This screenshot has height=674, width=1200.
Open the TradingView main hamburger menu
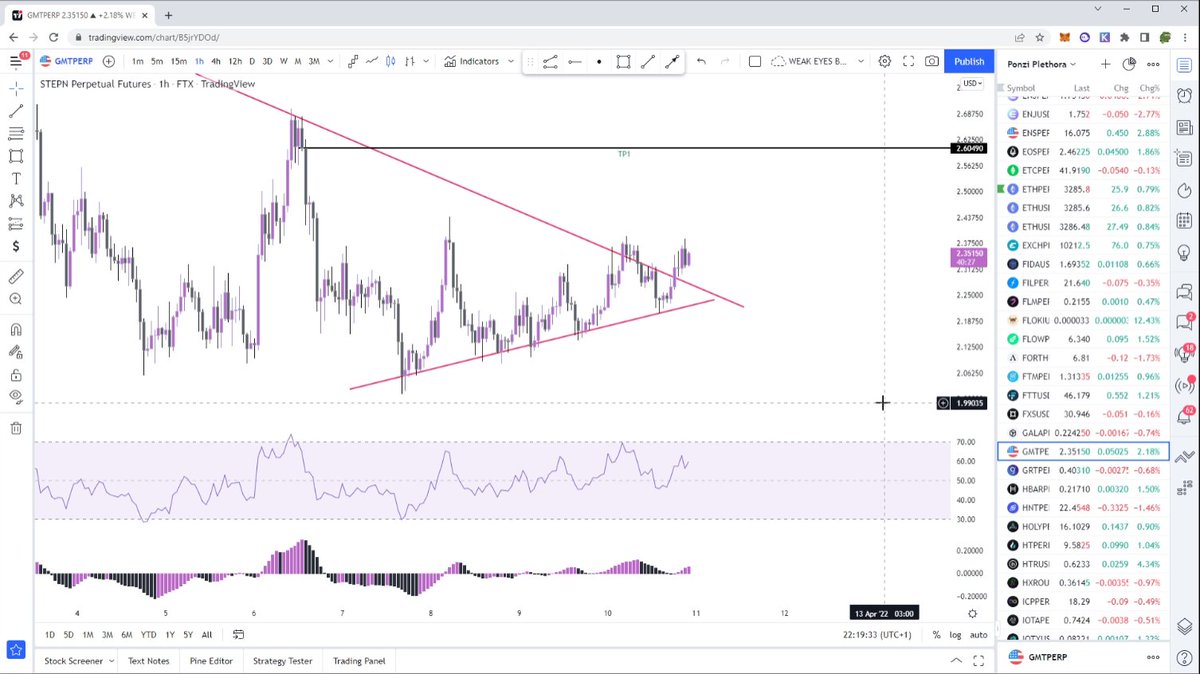tap(15, 61)
